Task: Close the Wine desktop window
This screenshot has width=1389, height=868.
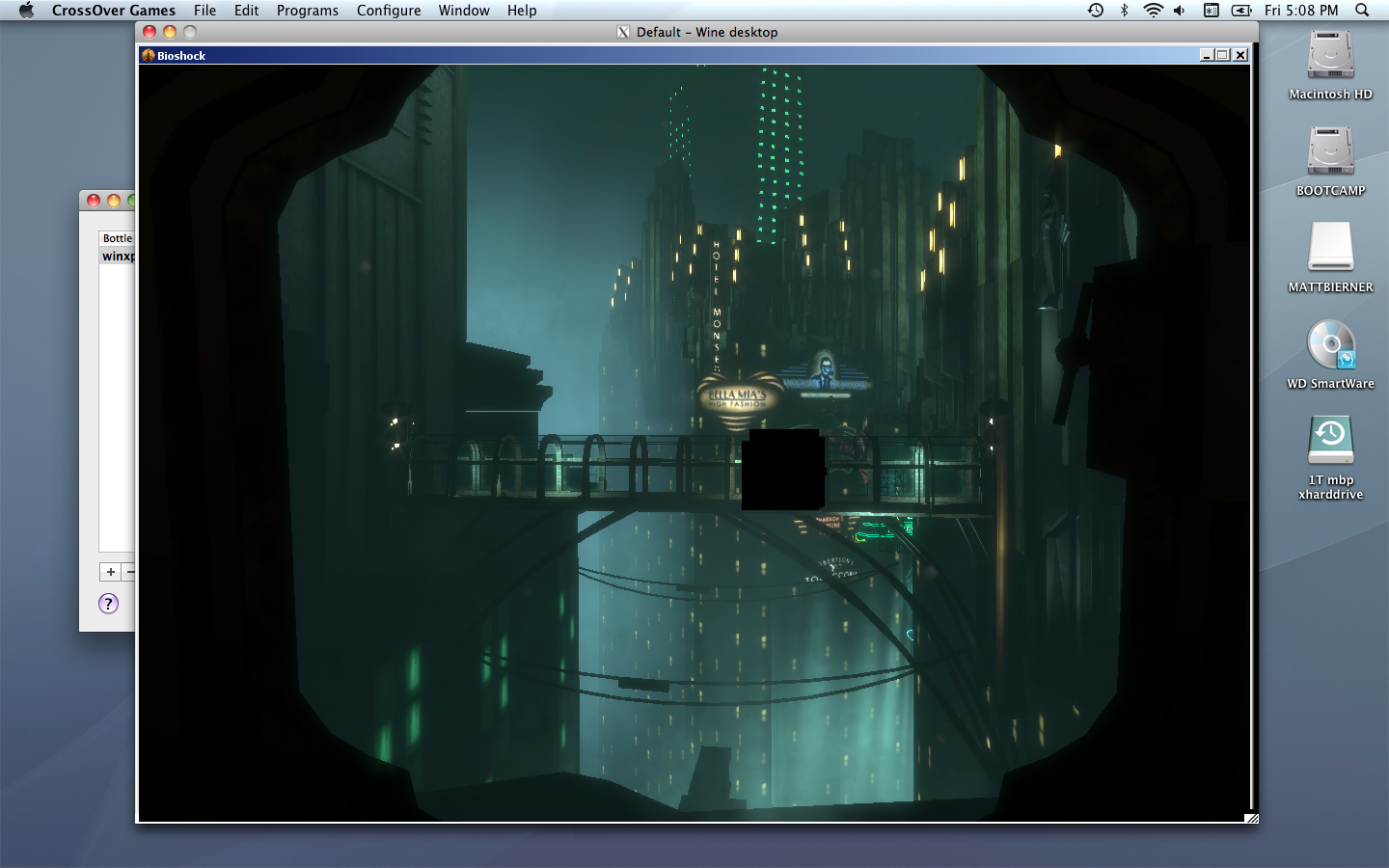Action: [x=150, y=32]
